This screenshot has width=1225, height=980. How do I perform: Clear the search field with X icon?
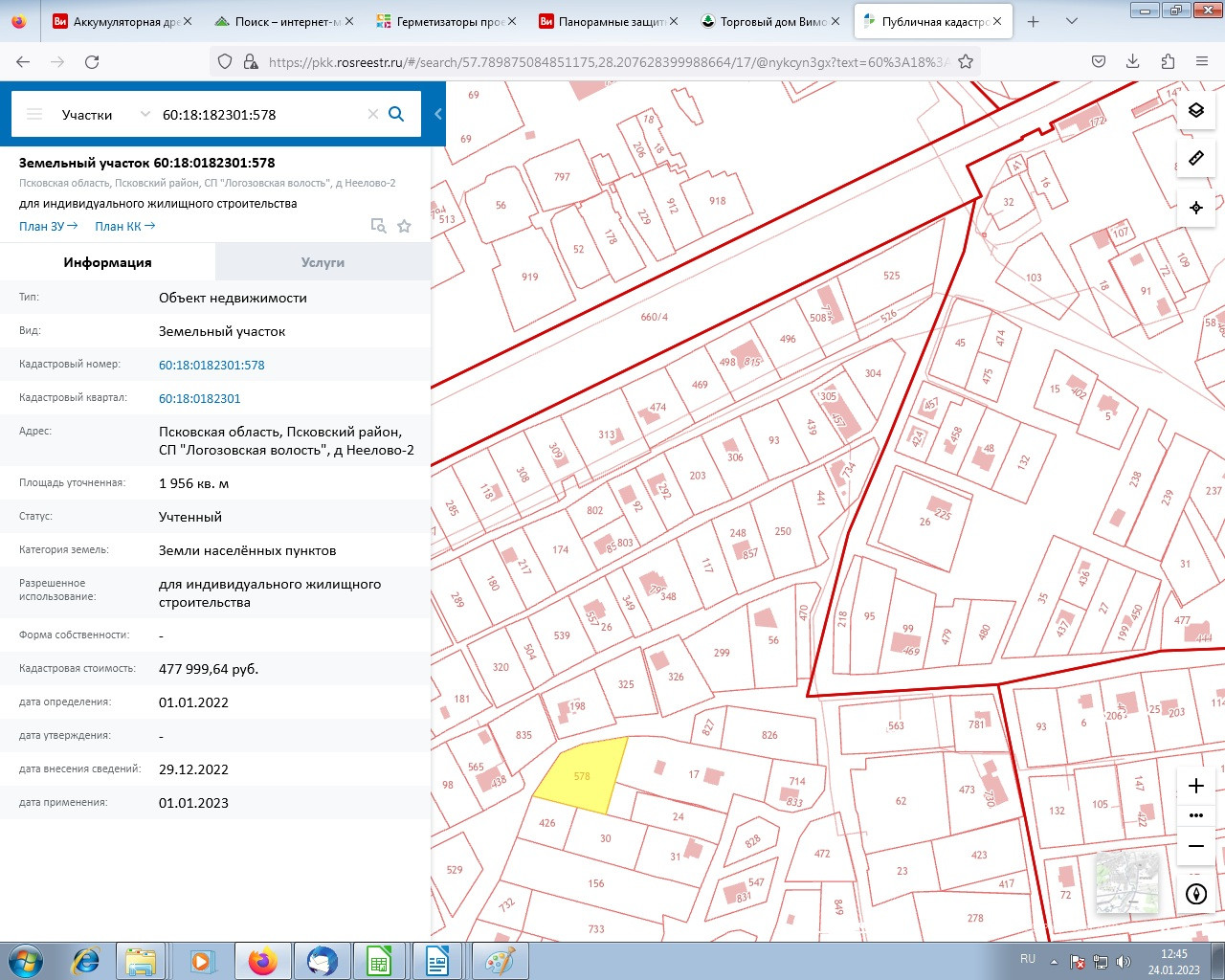click(x=373, y=114)
